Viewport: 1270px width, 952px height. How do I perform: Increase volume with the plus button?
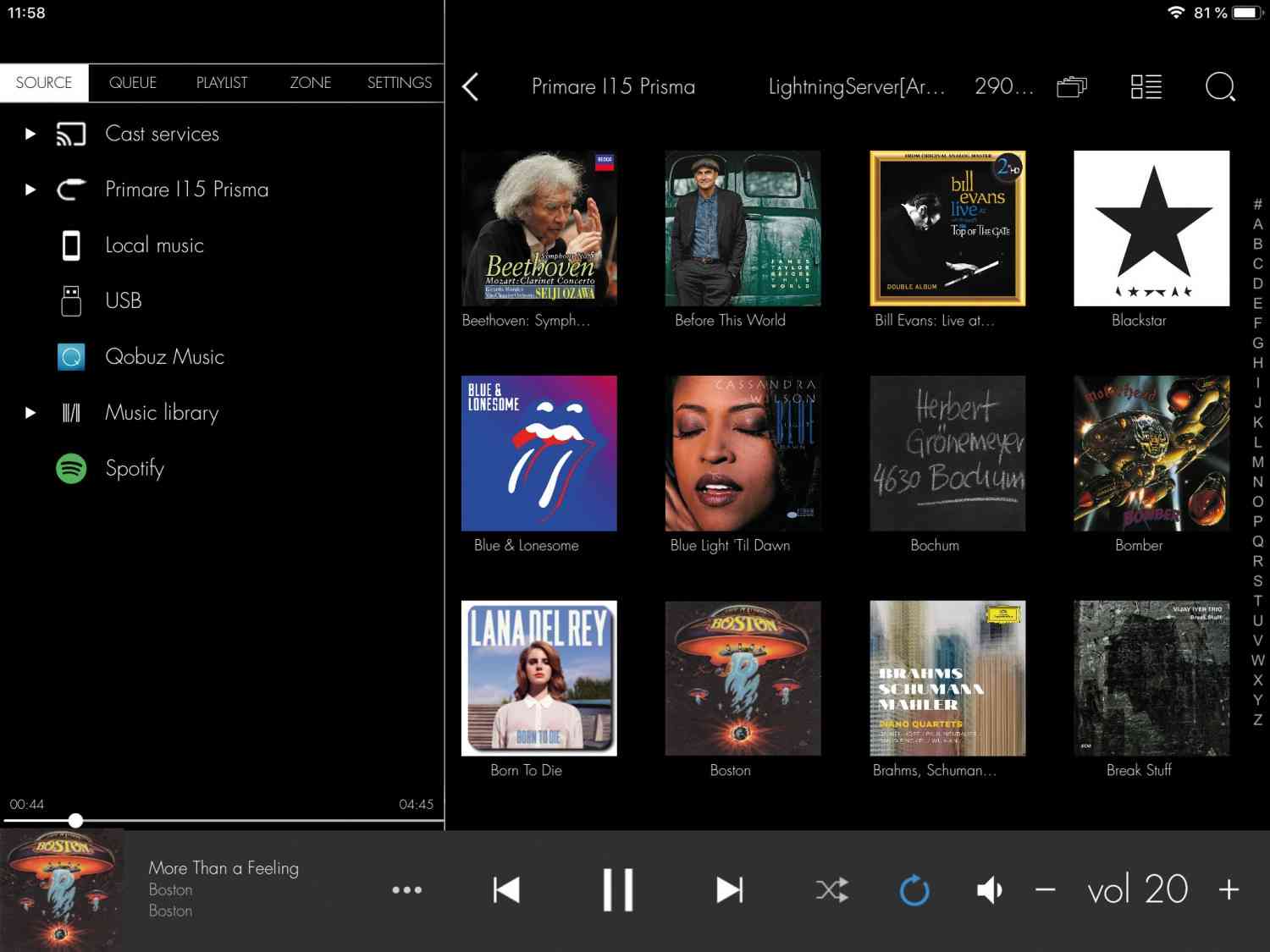(x=1229, y=890)
